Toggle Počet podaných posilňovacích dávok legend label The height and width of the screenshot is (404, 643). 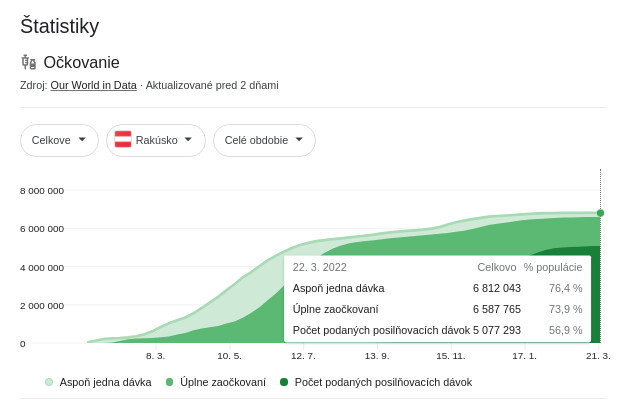tap(383, 382)
